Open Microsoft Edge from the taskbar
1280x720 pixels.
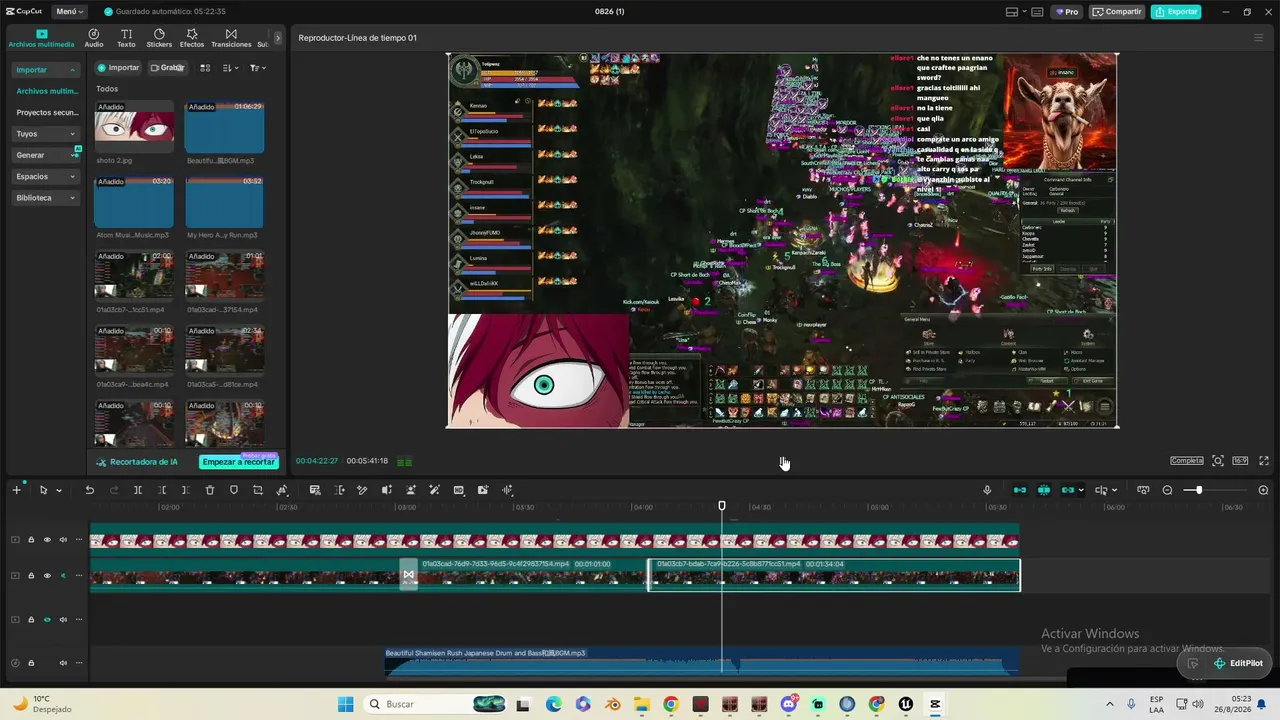(554, 704)
